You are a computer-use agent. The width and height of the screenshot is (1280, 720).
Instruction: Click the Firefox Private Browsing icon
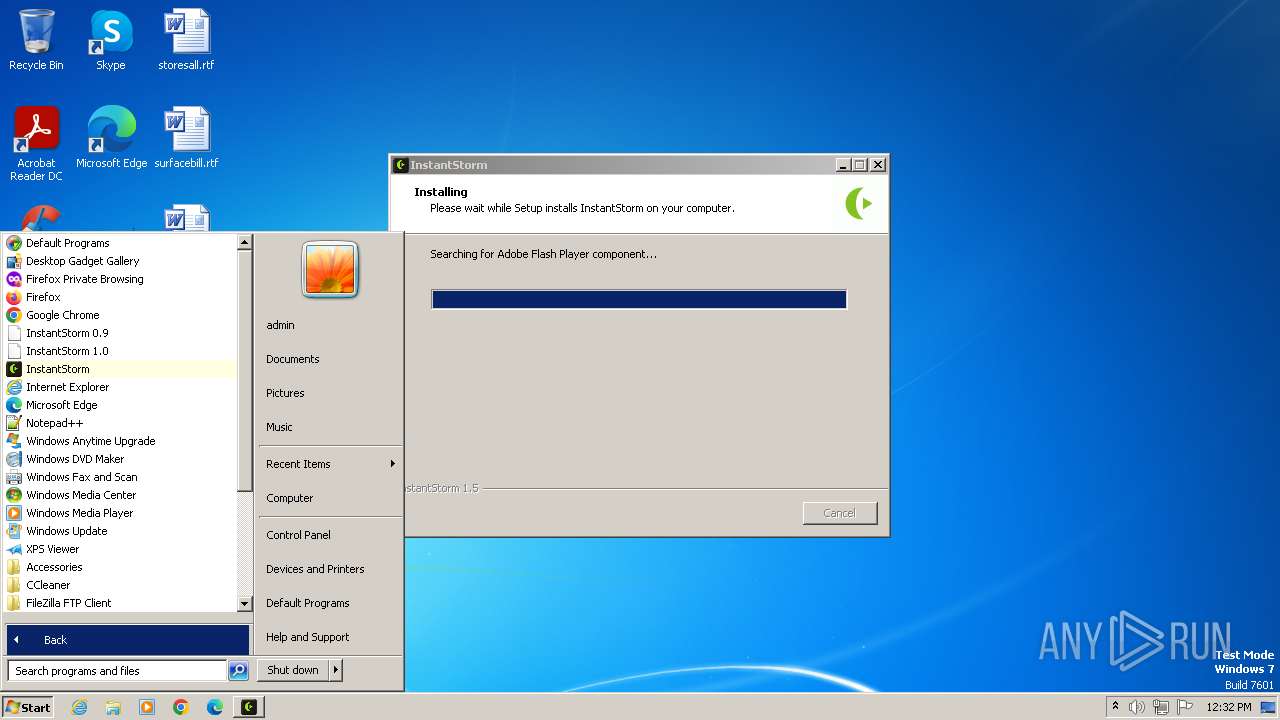(14, 279)
